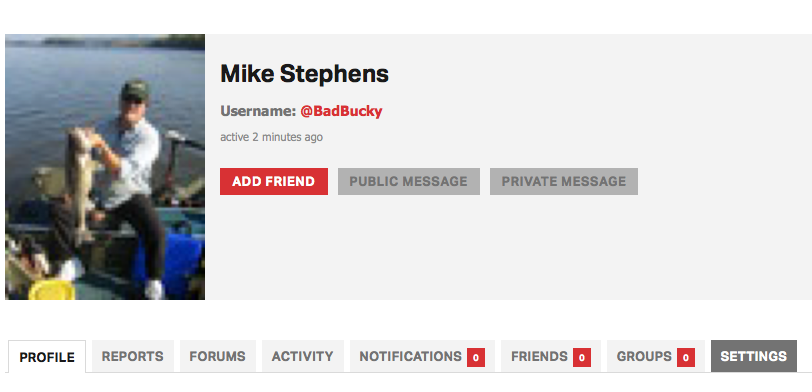
Task: Open the dark Settings tab
Action: coord(753,356)
